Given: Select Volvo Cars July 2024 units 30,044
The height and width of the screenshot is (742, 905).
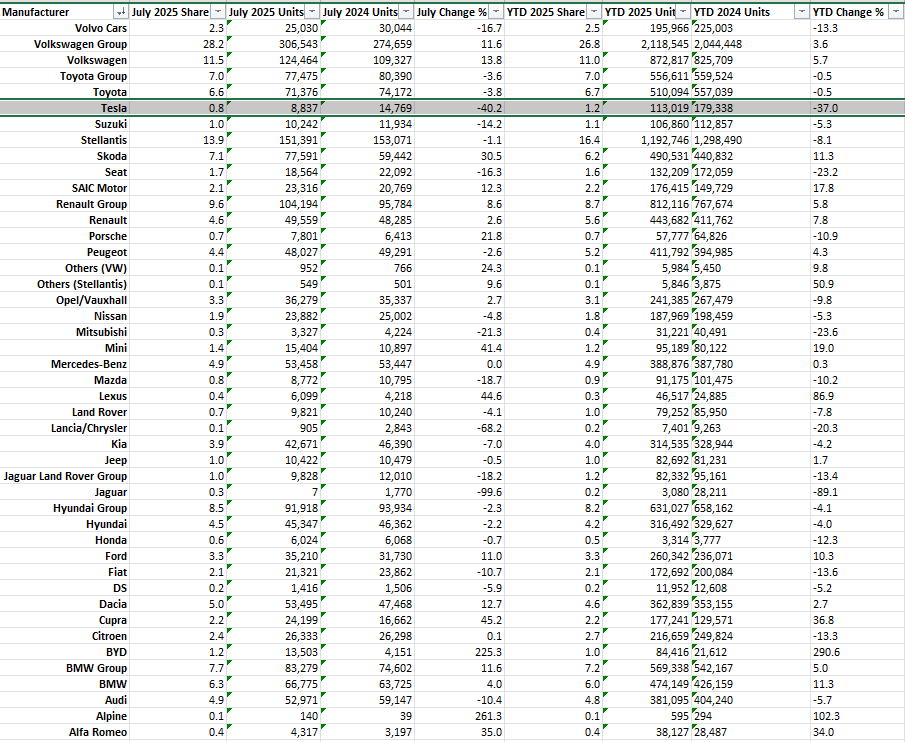Looking at the screenshot, I should click(x=368, y=28).
